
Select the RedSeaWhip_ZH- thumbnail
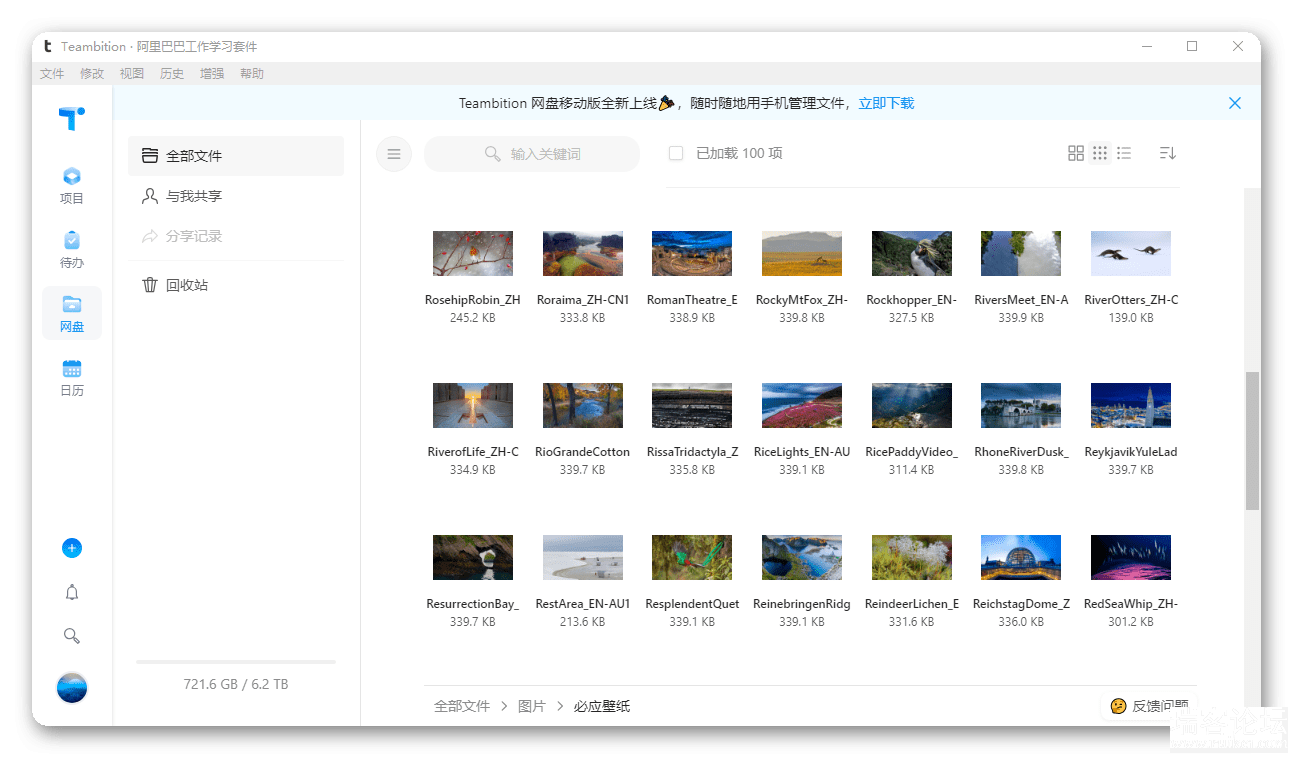1131,557
